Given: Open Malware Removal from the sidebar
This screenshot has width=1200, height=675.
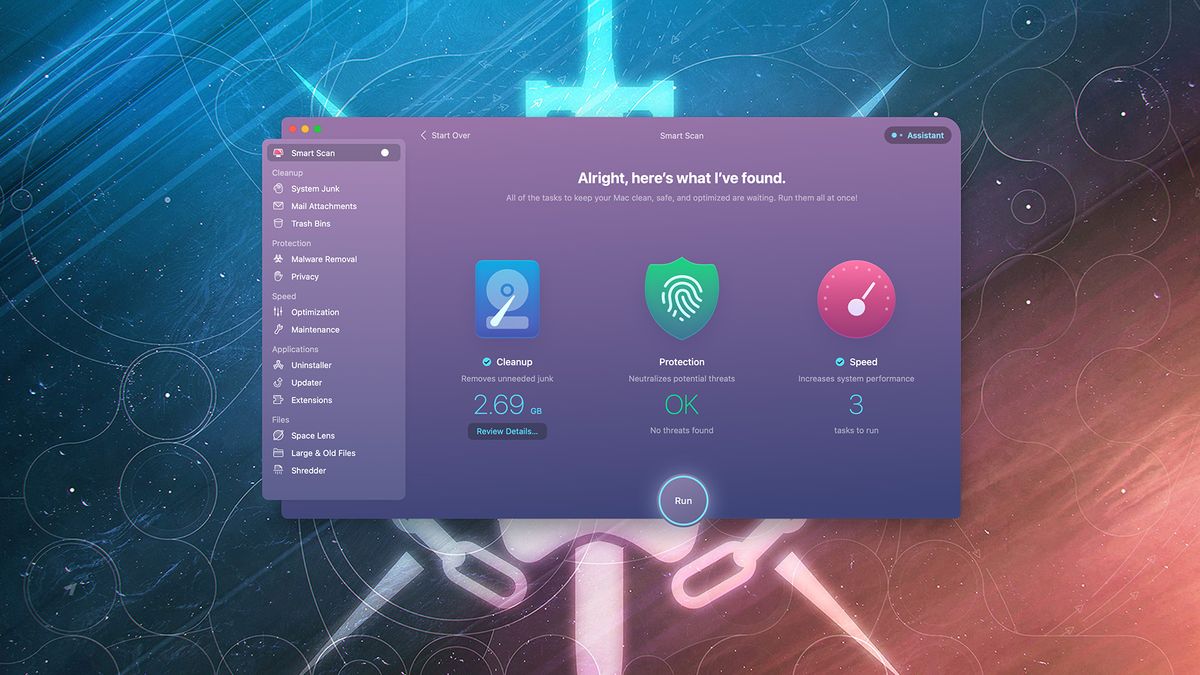Looking at the screenshot, I should (x=280, y=258).
